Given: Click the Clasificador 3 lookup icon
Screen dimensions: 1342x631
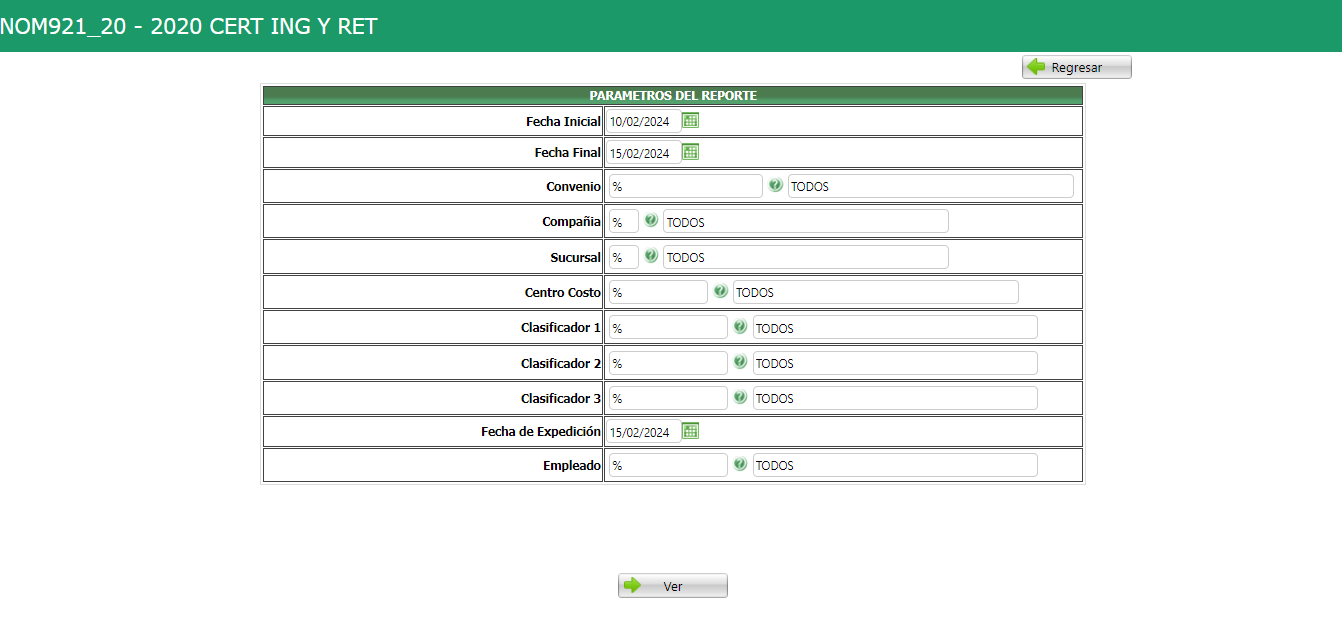Looking at the screenshot, I should 740,397.
